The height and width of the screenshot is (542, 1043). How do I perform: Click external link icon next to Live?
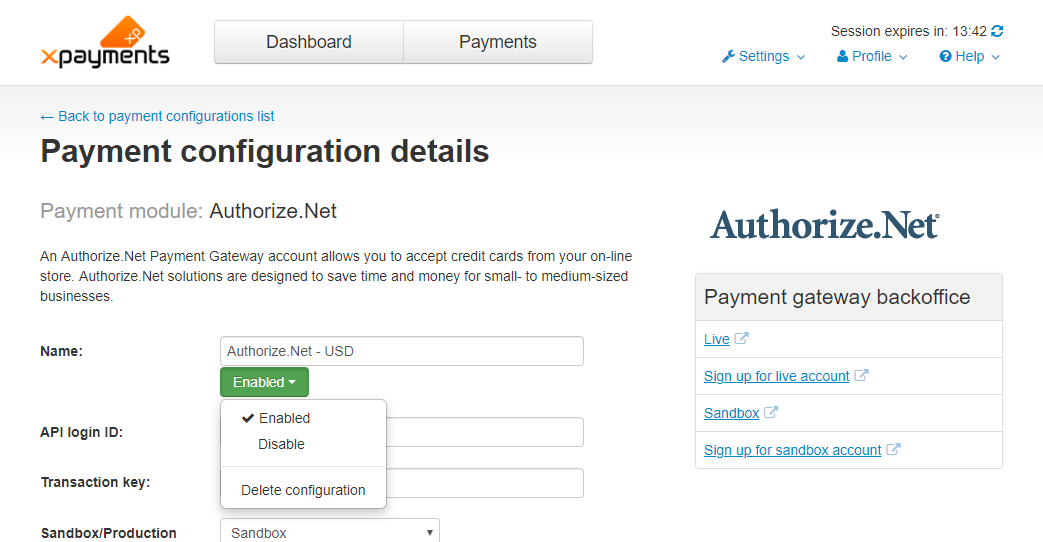pos(741,339)
